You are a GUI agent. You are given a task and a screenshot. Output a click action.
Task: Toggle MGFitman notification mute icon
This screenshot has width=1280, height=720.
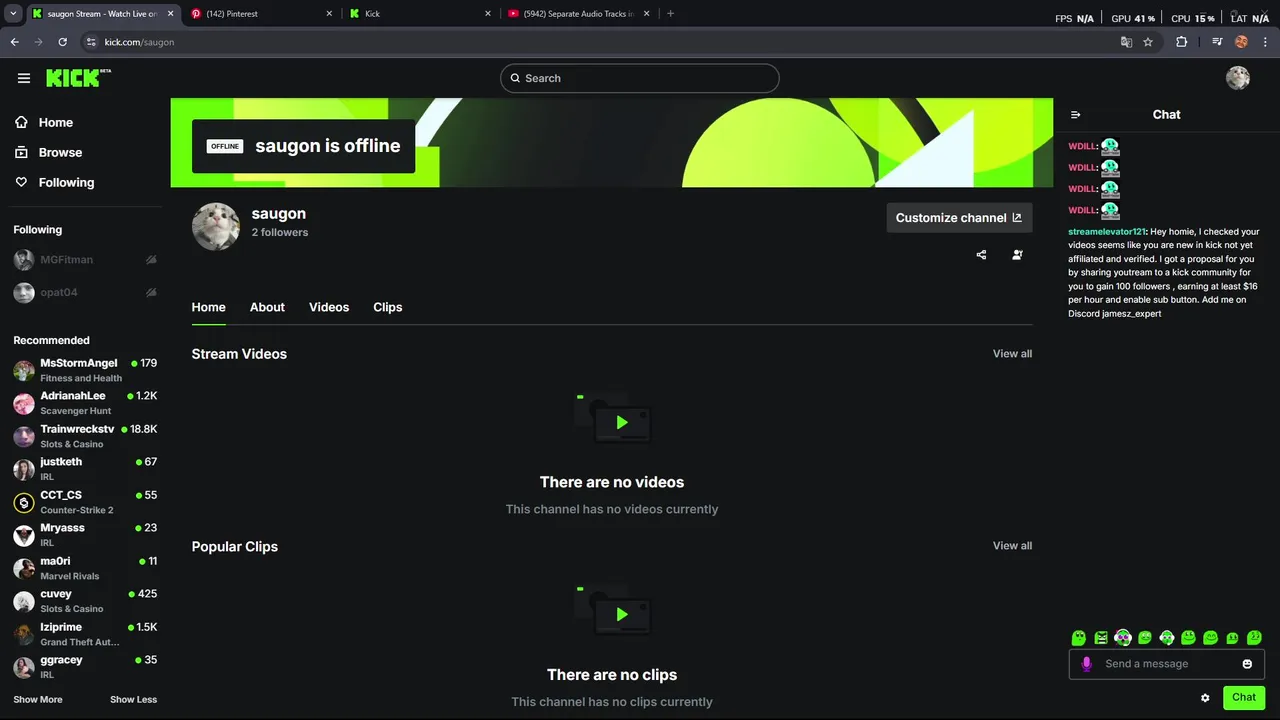(151, 260)
